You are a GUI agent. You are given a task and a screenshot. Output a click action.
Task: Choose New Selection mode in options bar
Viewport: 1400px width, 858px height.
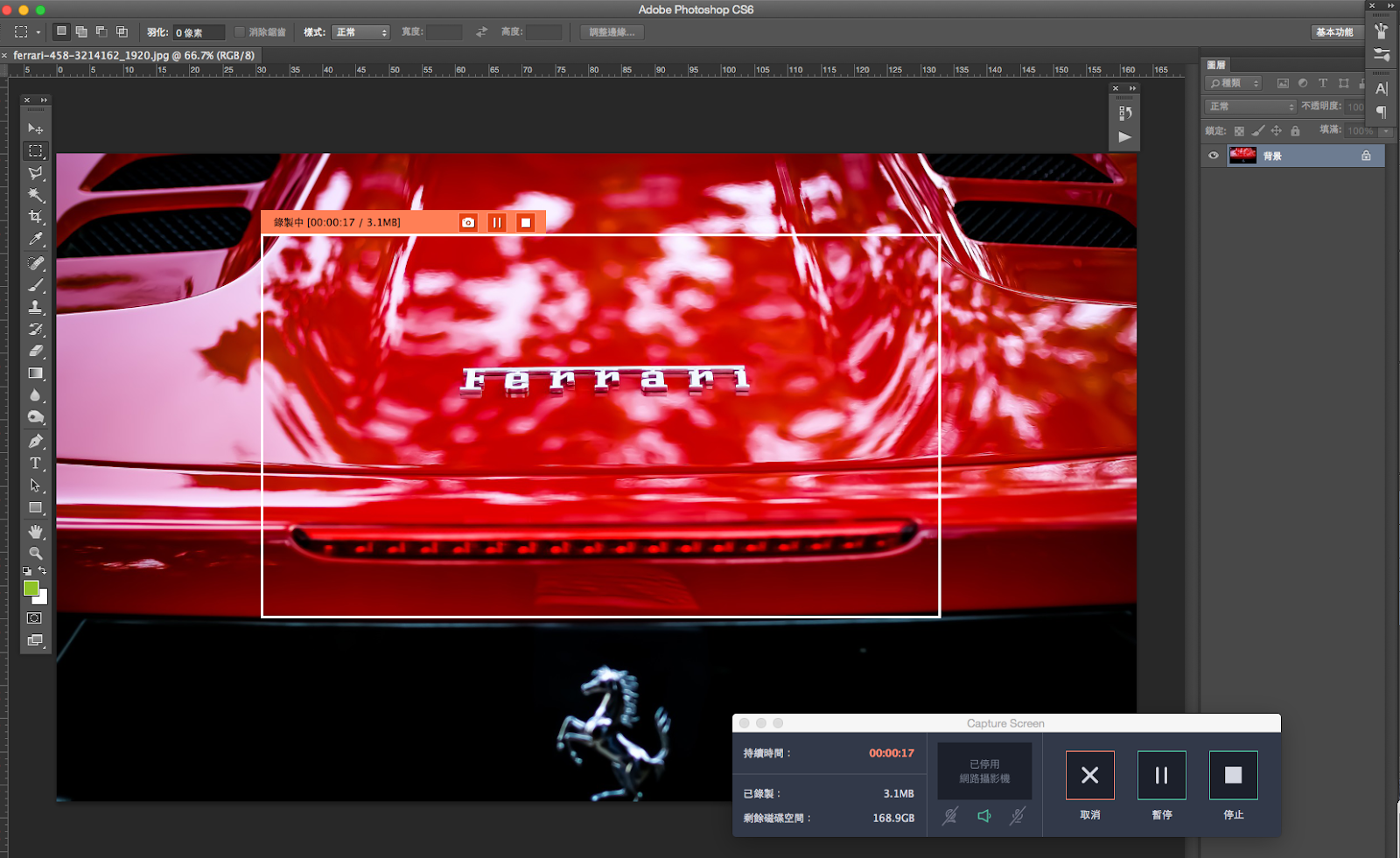tap(61, 31)
